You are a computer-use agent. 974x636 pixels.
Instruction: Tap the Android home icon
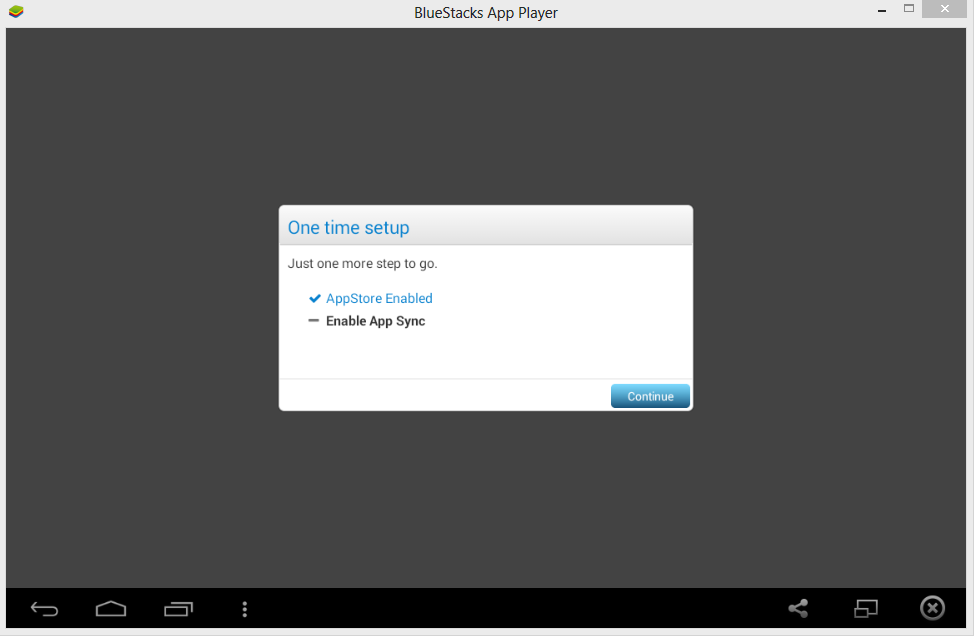(111, 609)
